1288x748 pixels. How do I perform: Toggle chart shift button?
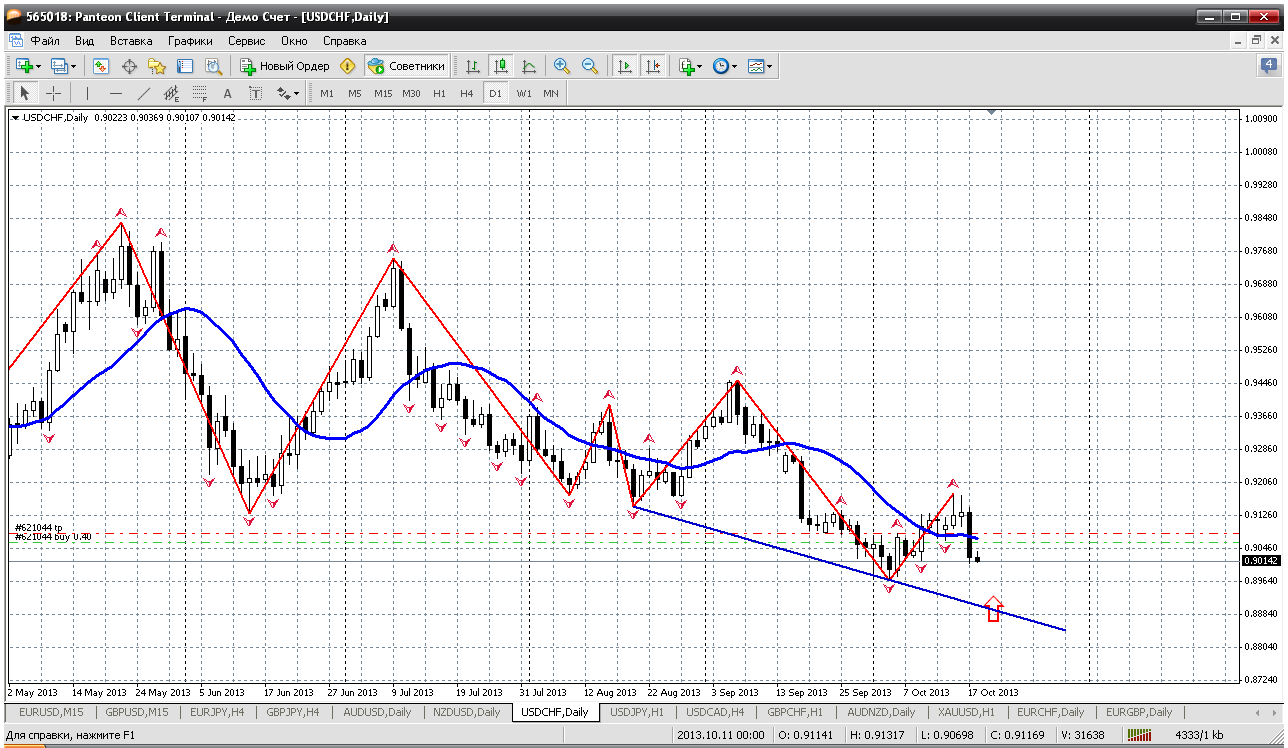pos(653,66)
